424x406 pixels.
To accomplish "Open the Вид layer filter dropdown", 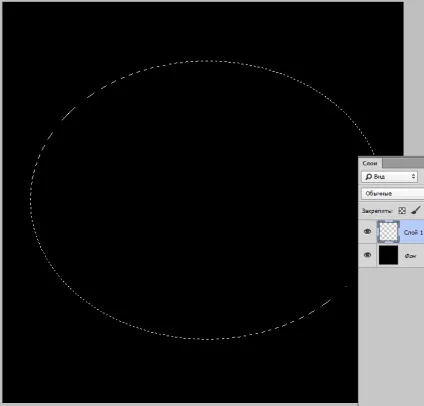I will (389, 177).
